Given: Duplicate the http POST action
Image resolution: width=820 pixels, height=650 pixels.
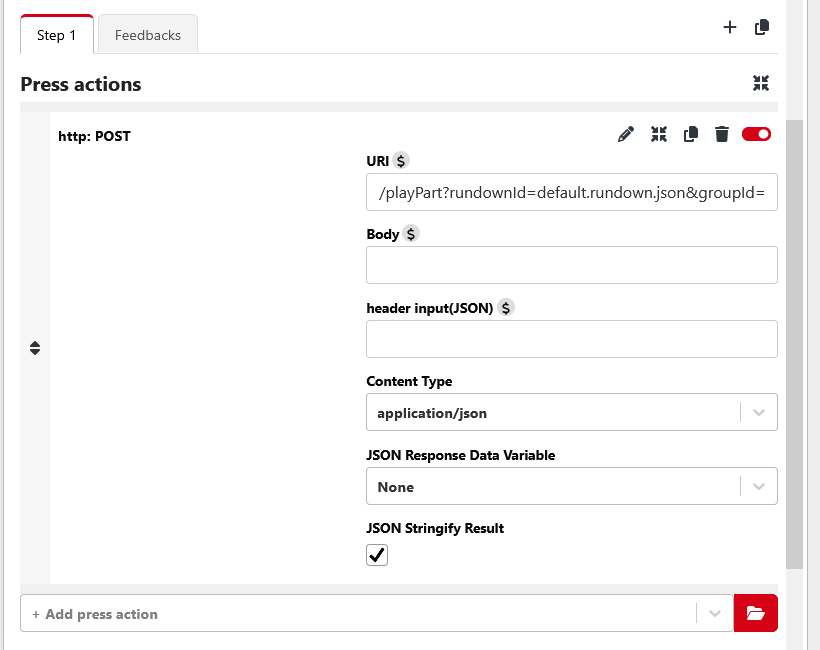Looking at the screenshot, I should [691, 134].
